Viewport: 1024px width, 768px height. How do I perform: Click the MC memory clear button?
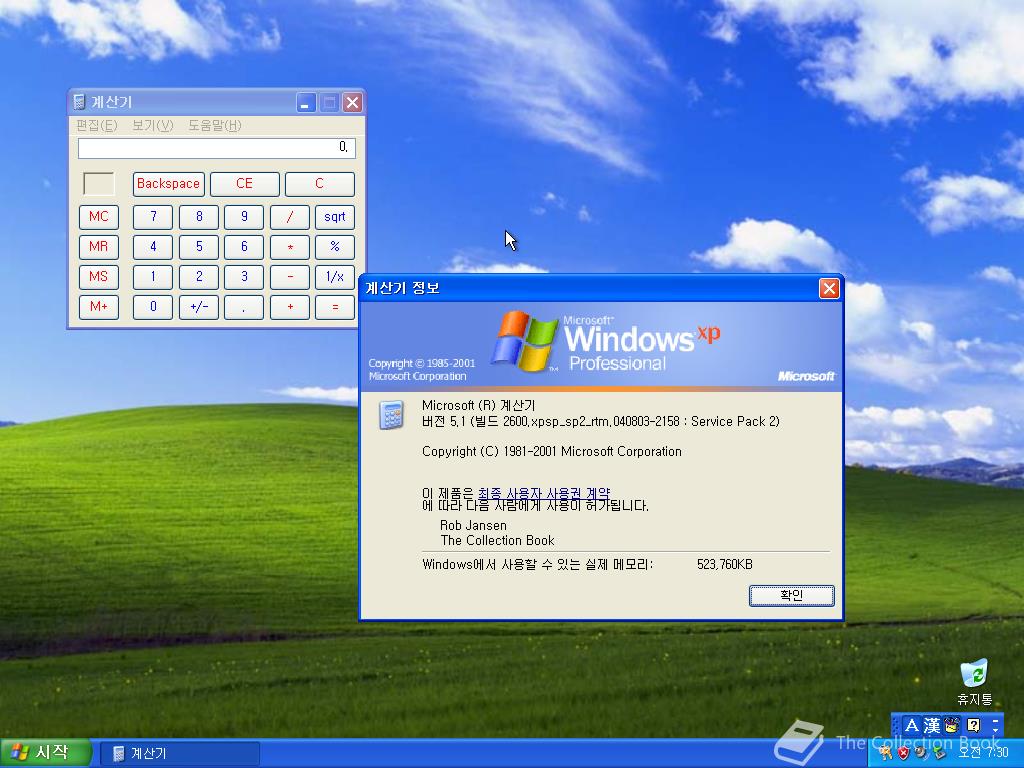tap(99, 217)
